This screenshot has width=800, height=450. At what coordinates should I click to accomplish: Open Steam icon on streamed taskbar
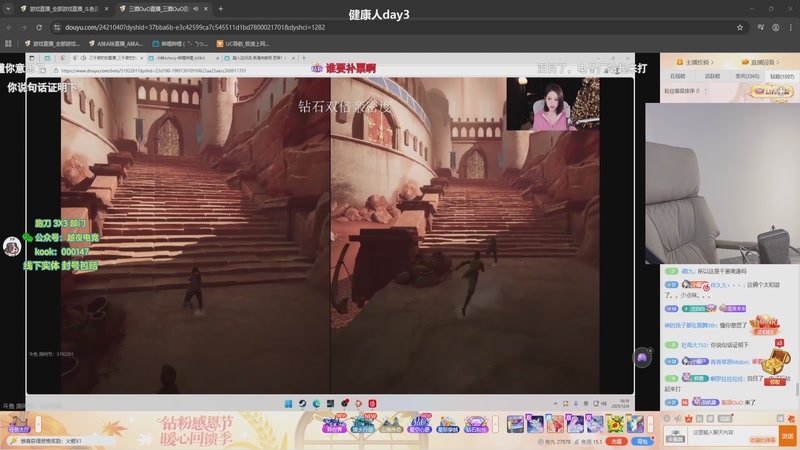pyautogui.click(x=303, y=404)
